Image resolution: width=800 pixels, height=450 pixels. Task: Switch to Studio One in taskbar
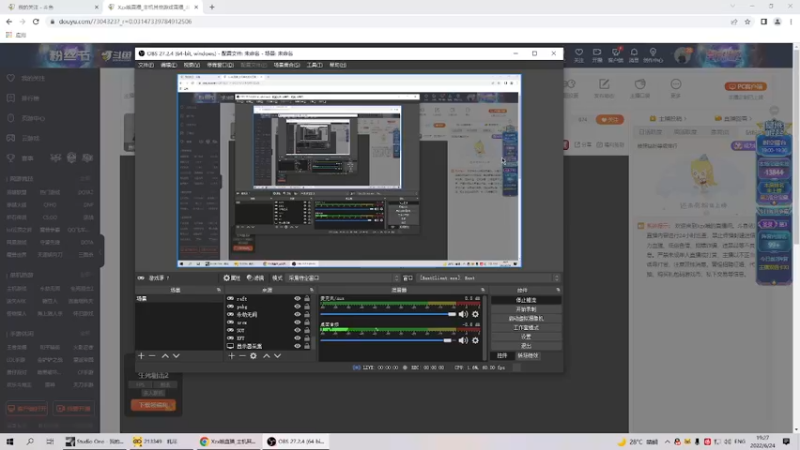[94, 441]
